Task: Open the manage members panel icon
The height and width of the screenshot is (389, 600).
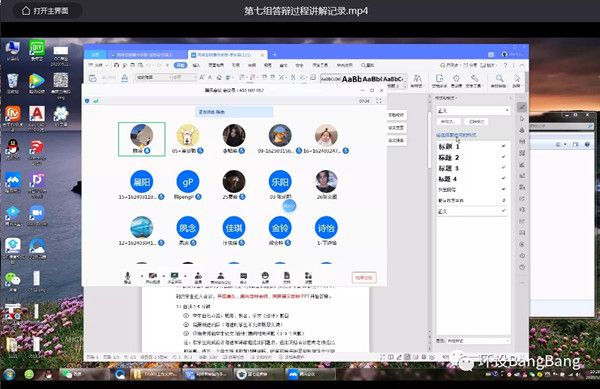Action: 220,278
